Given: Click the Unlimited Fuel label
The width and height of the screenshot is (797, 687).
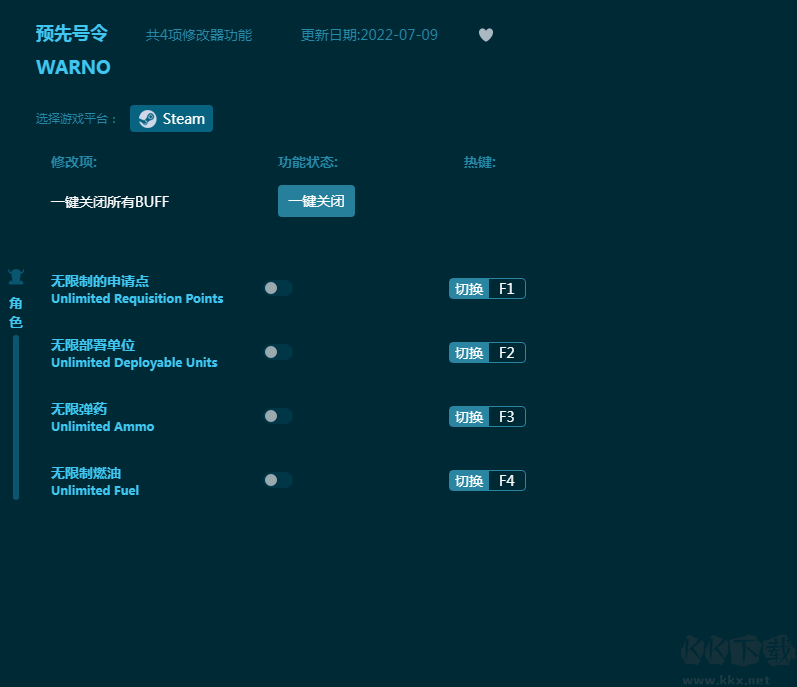Looking at the screenshot, I should click(95, 491).
